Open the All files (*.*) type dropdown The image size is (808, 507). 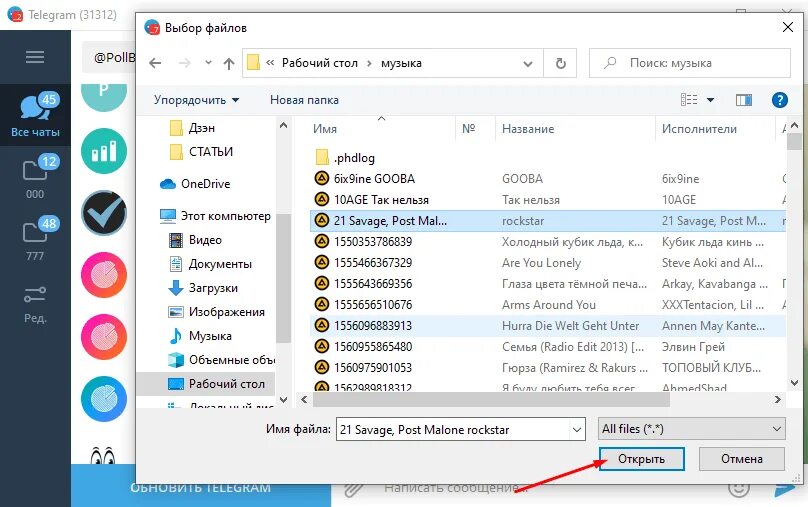click(x=692, y=429)
